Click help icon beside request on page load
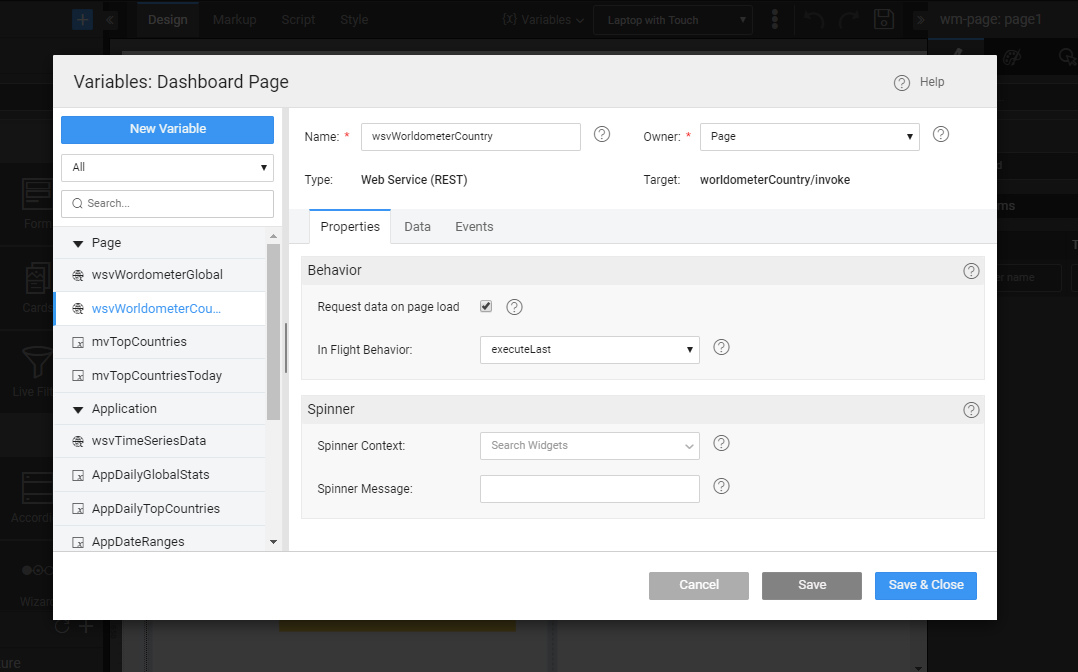Image resolution: width=1078 pixels, height=672 pixels. coord(515,307)
